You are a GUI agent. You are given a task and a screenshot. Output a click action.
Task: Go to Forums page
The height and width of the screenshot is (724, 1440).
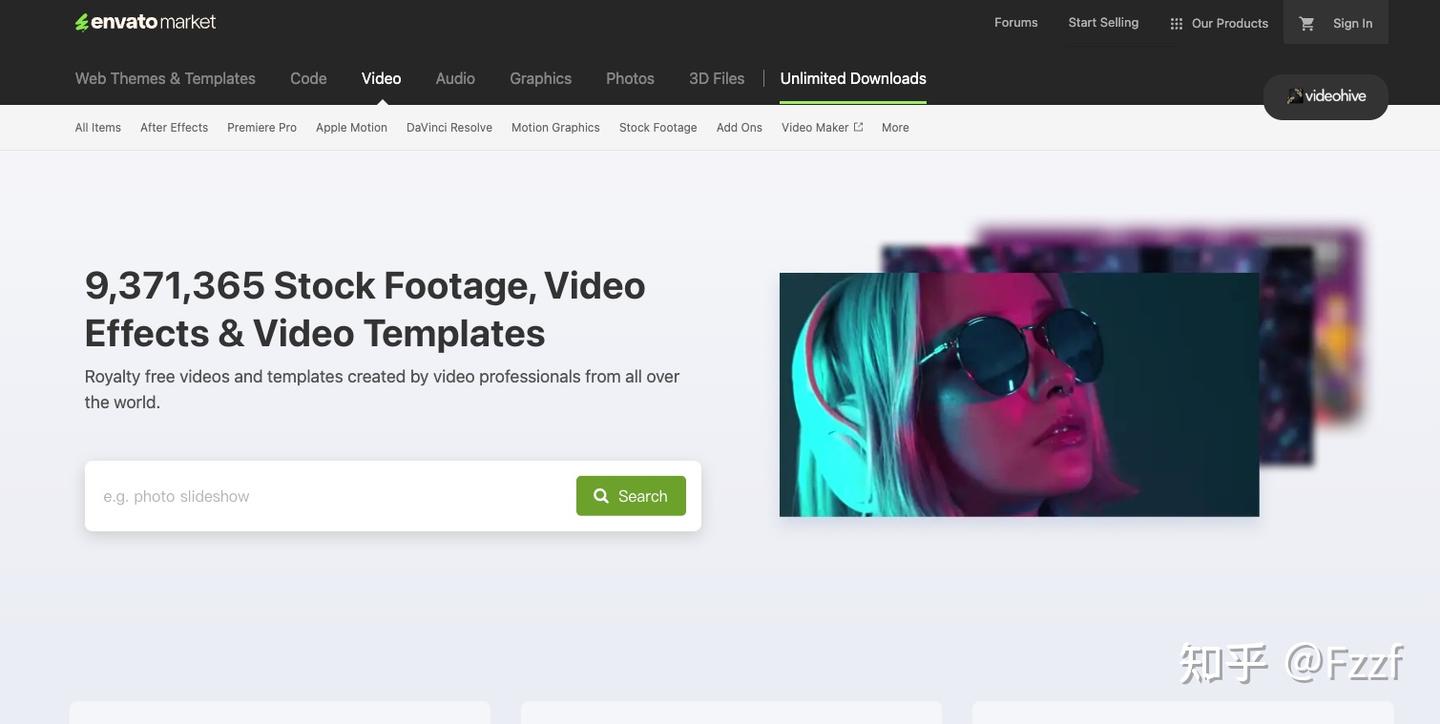click(1016, 22)
